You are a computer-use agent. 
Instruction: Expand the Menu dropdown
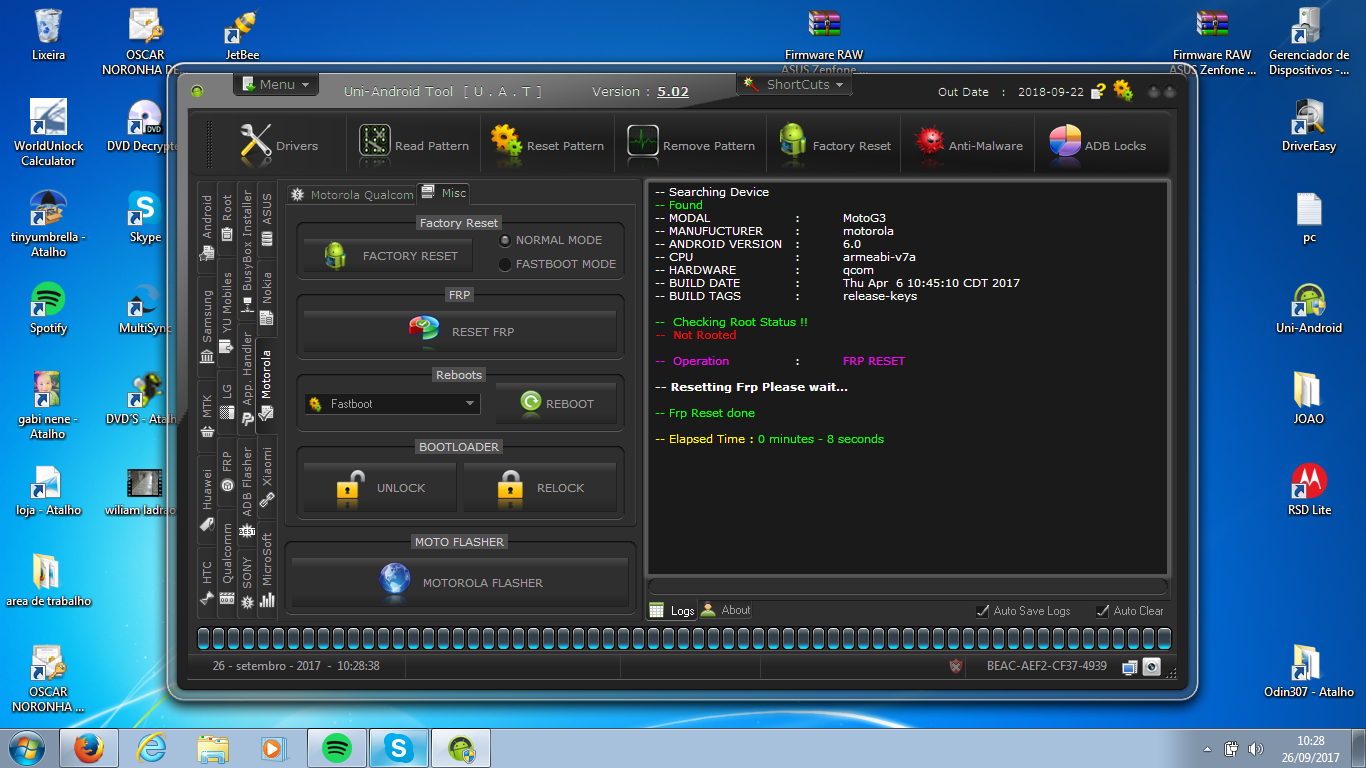tap(276, 85)
